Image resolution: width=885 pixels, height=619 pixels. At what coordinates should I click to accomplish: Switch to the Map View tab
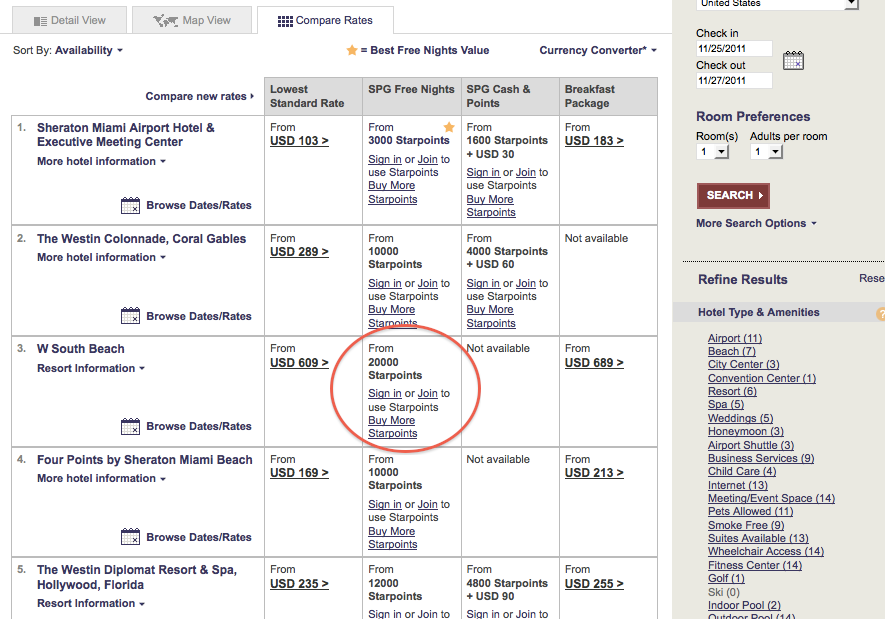192,20
